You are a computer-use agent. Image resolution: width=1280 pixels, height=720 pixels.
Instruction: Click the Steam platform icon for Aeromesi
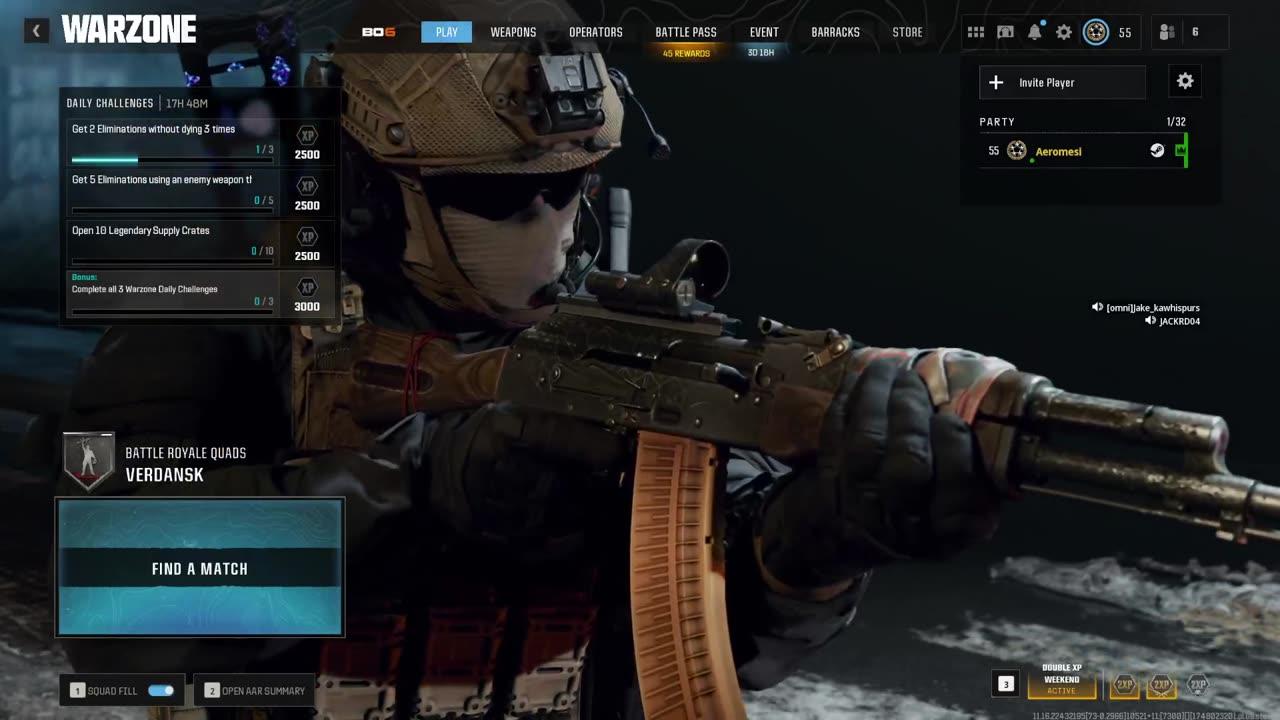click(x=1157, y=151)
